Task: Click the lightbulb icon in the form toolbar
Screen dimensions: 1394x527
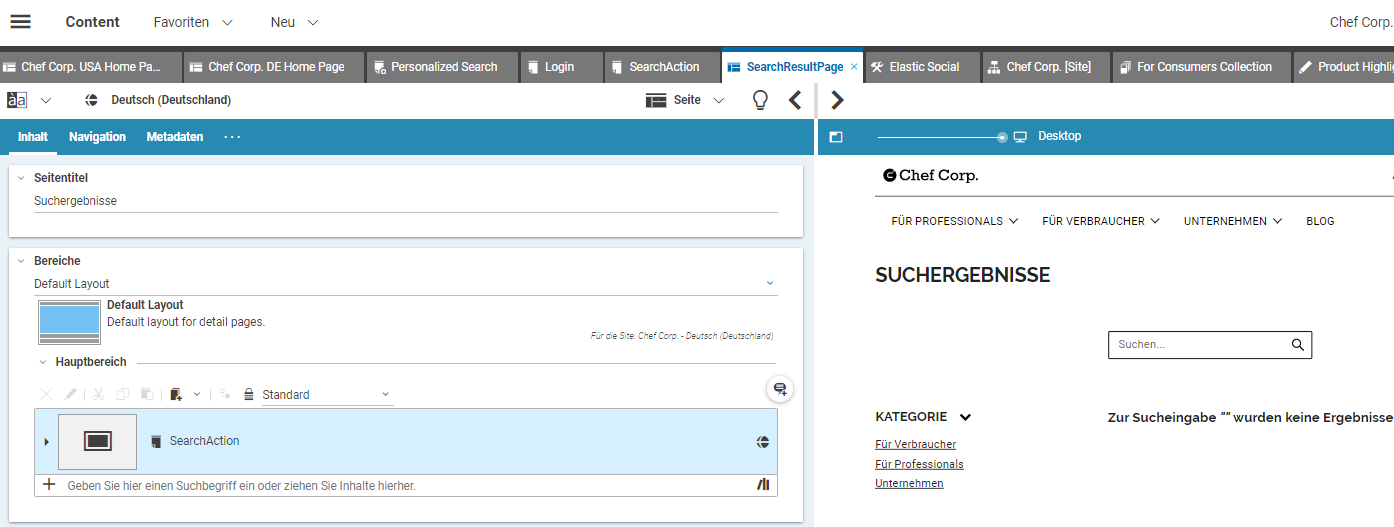Action: pyautogui.click(x=760, y=100)
